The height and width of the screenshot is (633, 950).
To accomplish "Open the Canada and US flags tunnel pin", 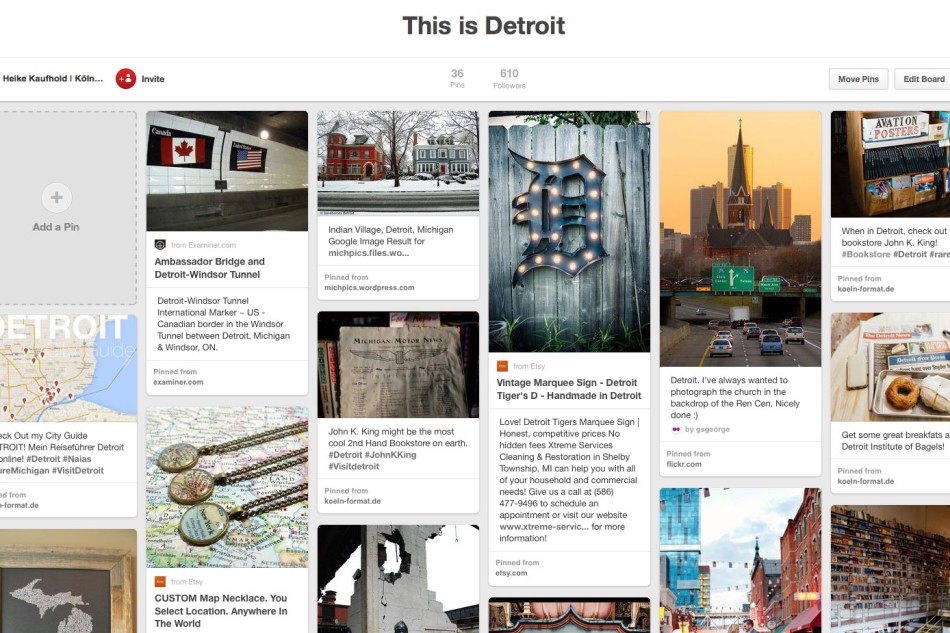I will (x=227, y=171).
